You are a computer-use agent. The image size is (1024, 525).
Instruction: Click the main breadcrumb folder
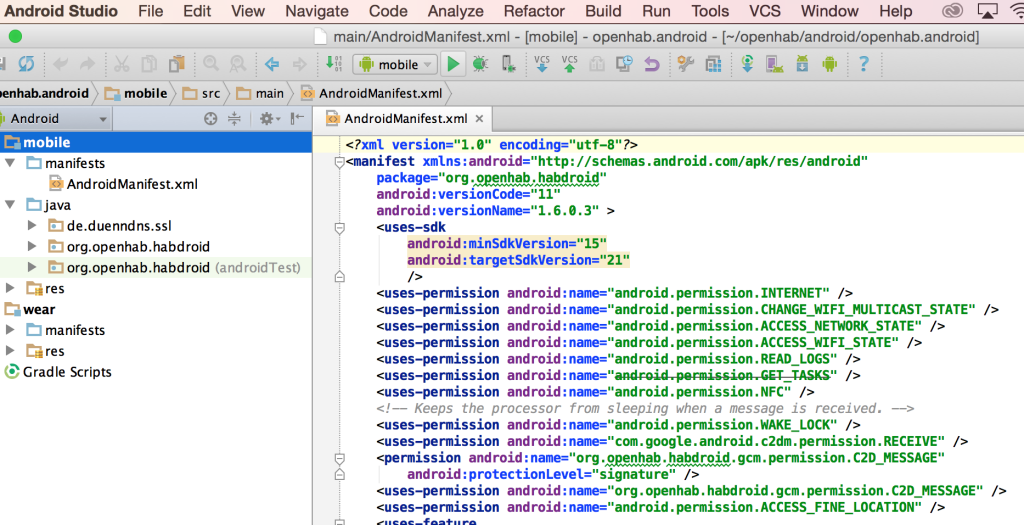(x=261, y=93)
